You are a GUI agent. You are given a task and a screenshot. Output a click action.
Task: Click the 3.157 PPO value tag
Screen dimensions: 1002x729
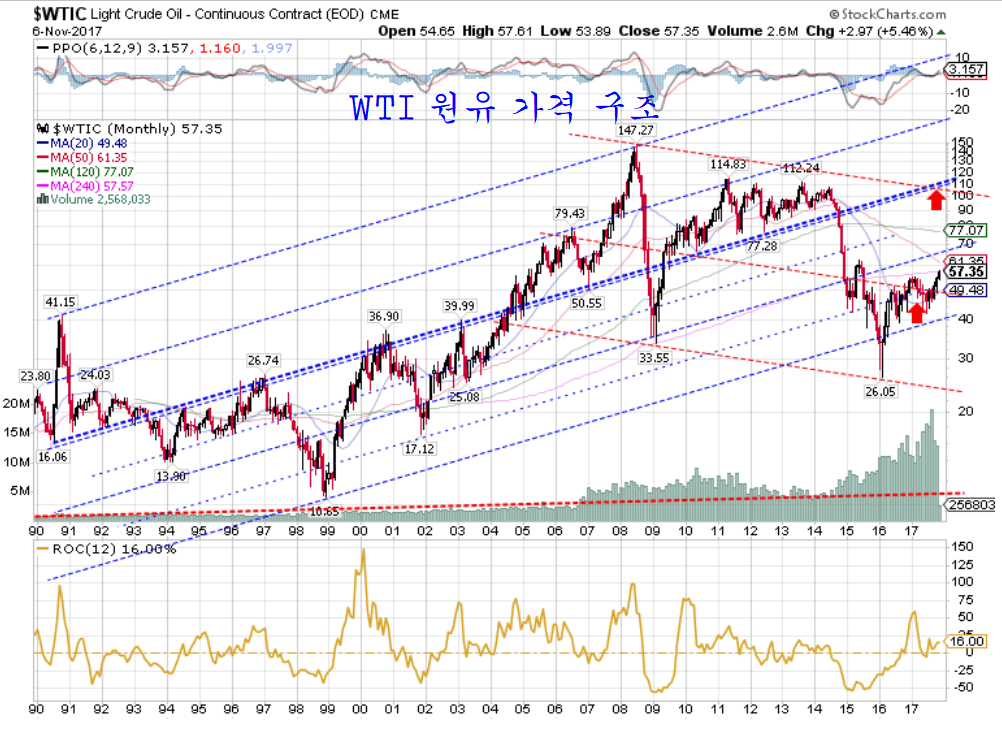964,70
